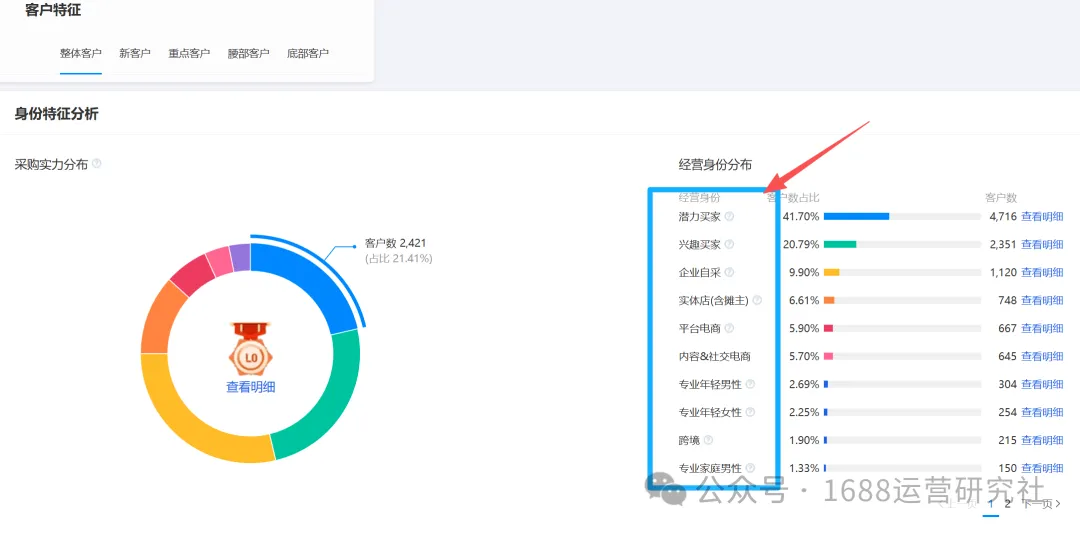
Task: Click the 内容&社交电商 row label
Action: click(714, 356)
